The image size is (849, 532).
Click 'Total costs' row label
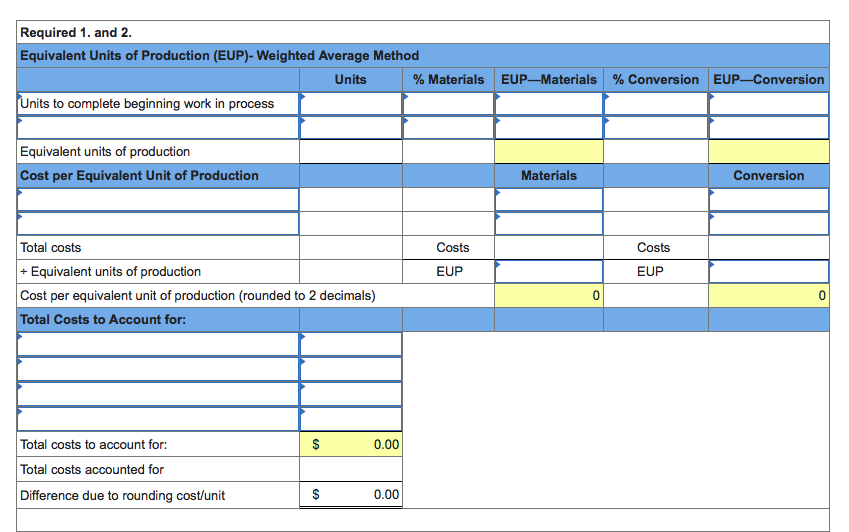50,247
